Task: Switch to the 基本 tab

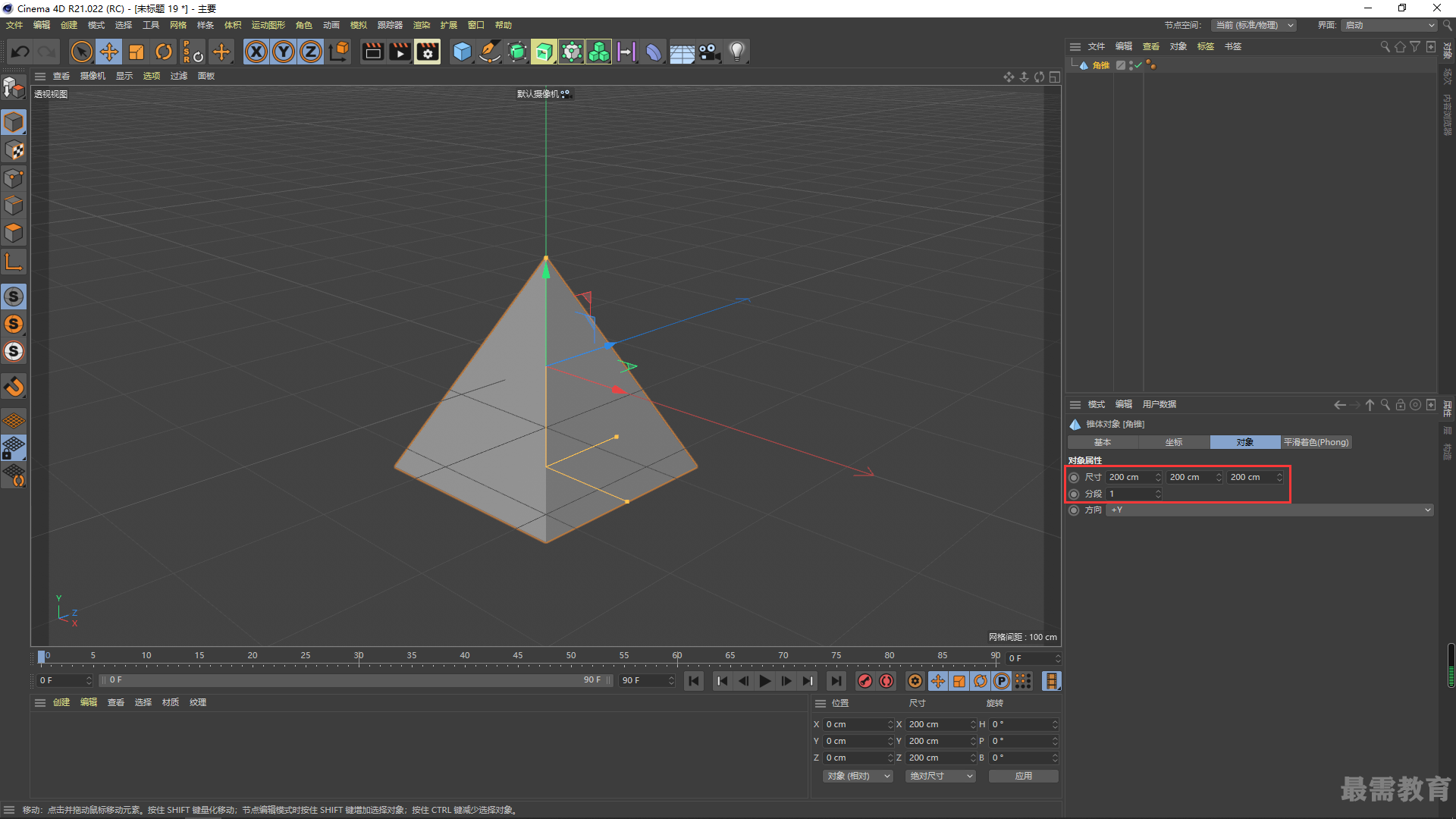Action: (1103, 442)
